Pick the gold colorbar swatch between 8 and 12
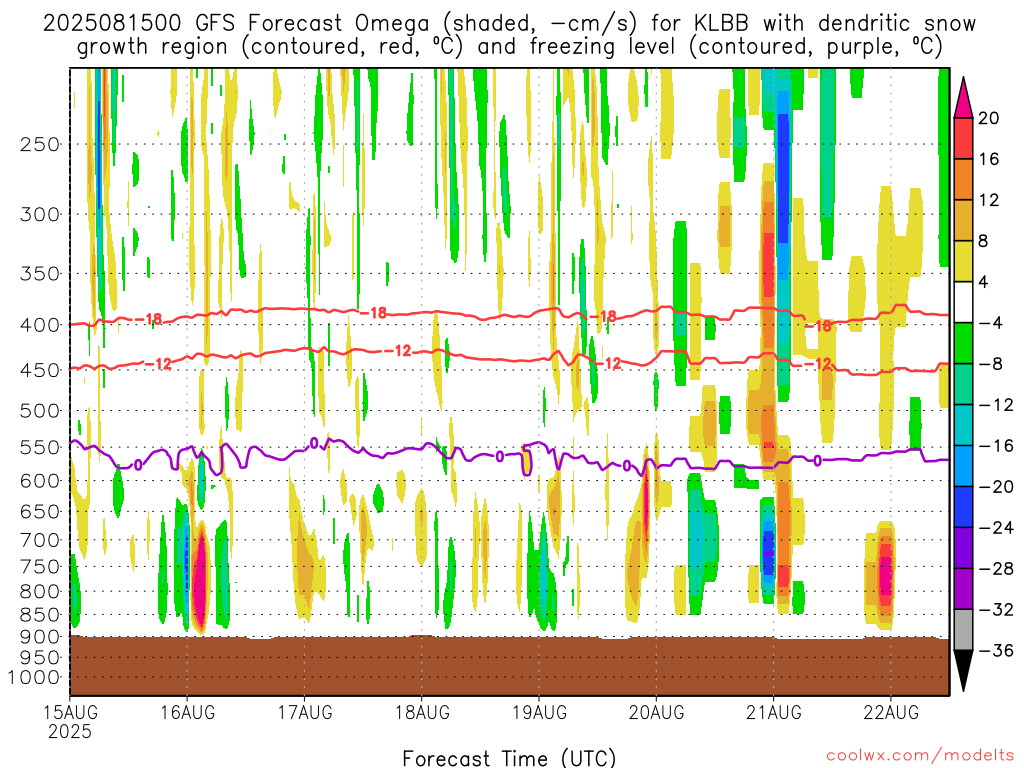 tap(963, 220)
